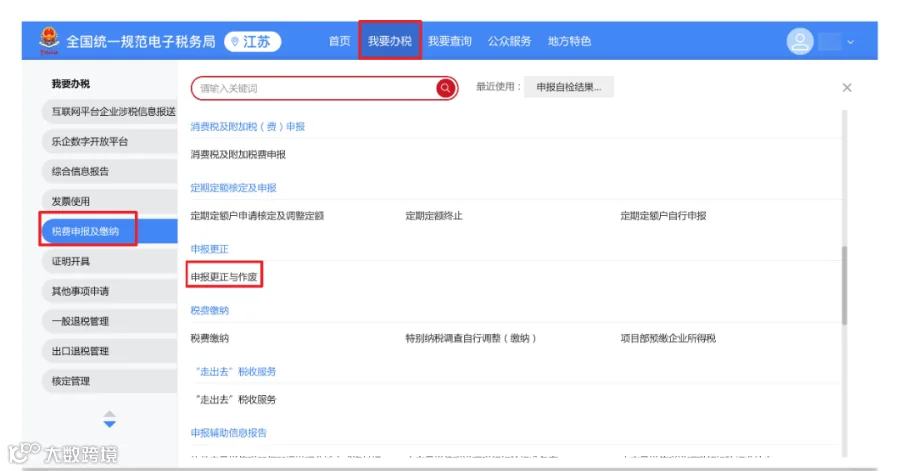Screen dimensions: 900x471
Task: Select 税费申报及缴纳 in sidebar
Action: point(110,231)
